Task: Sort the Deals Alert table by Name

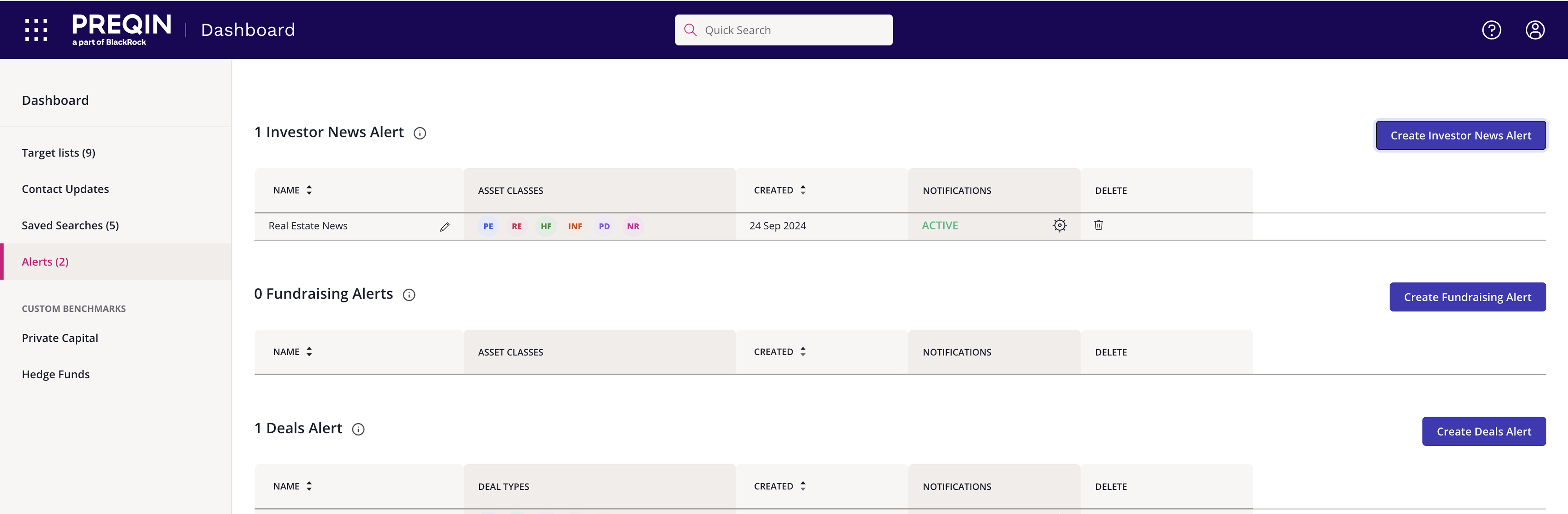Action: [309, 486]
